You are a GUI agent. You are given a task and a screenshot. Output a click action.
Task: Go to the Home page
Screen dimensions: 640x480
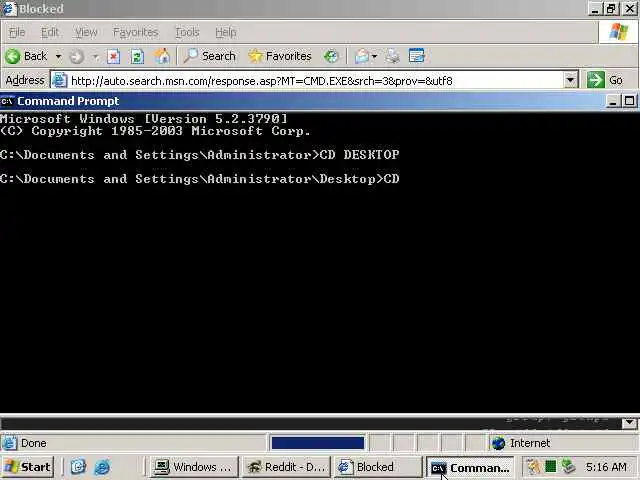point(162,56)
